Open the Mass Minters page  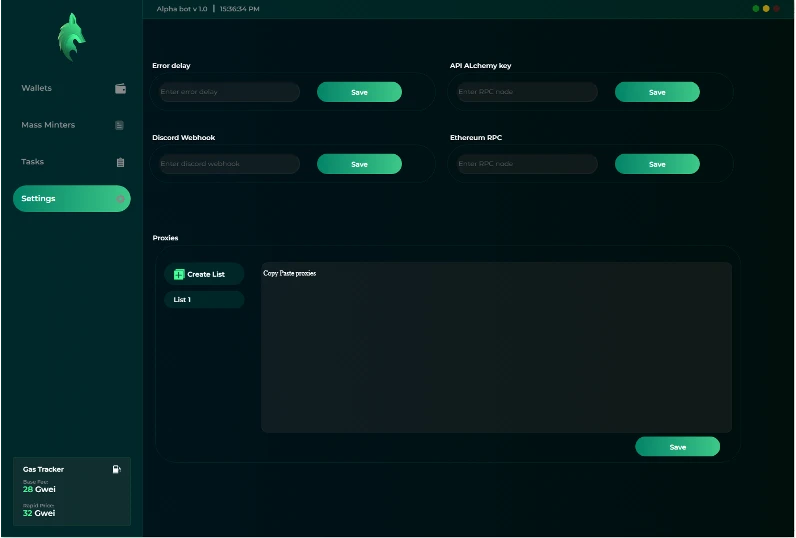click(72, 125)
